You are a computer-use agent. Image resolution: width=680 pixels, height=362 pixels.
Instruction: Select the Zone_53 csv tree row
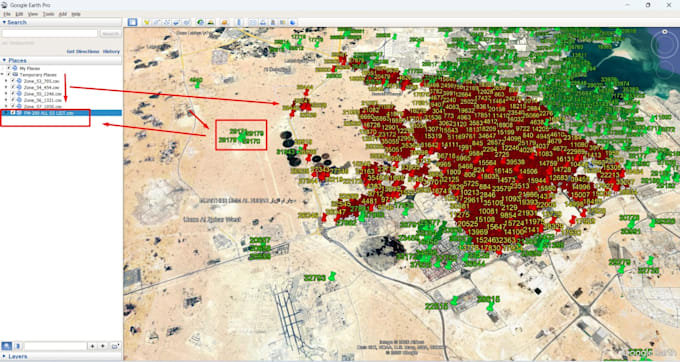[42, 81]
